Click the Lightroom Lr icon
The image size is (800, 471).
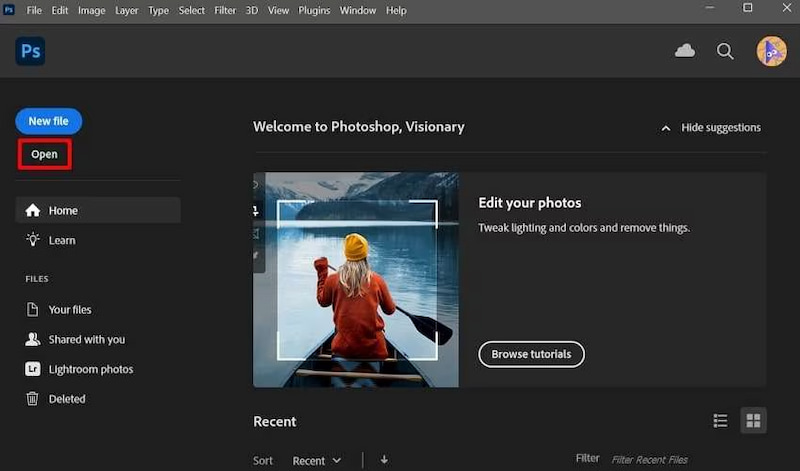33,369
